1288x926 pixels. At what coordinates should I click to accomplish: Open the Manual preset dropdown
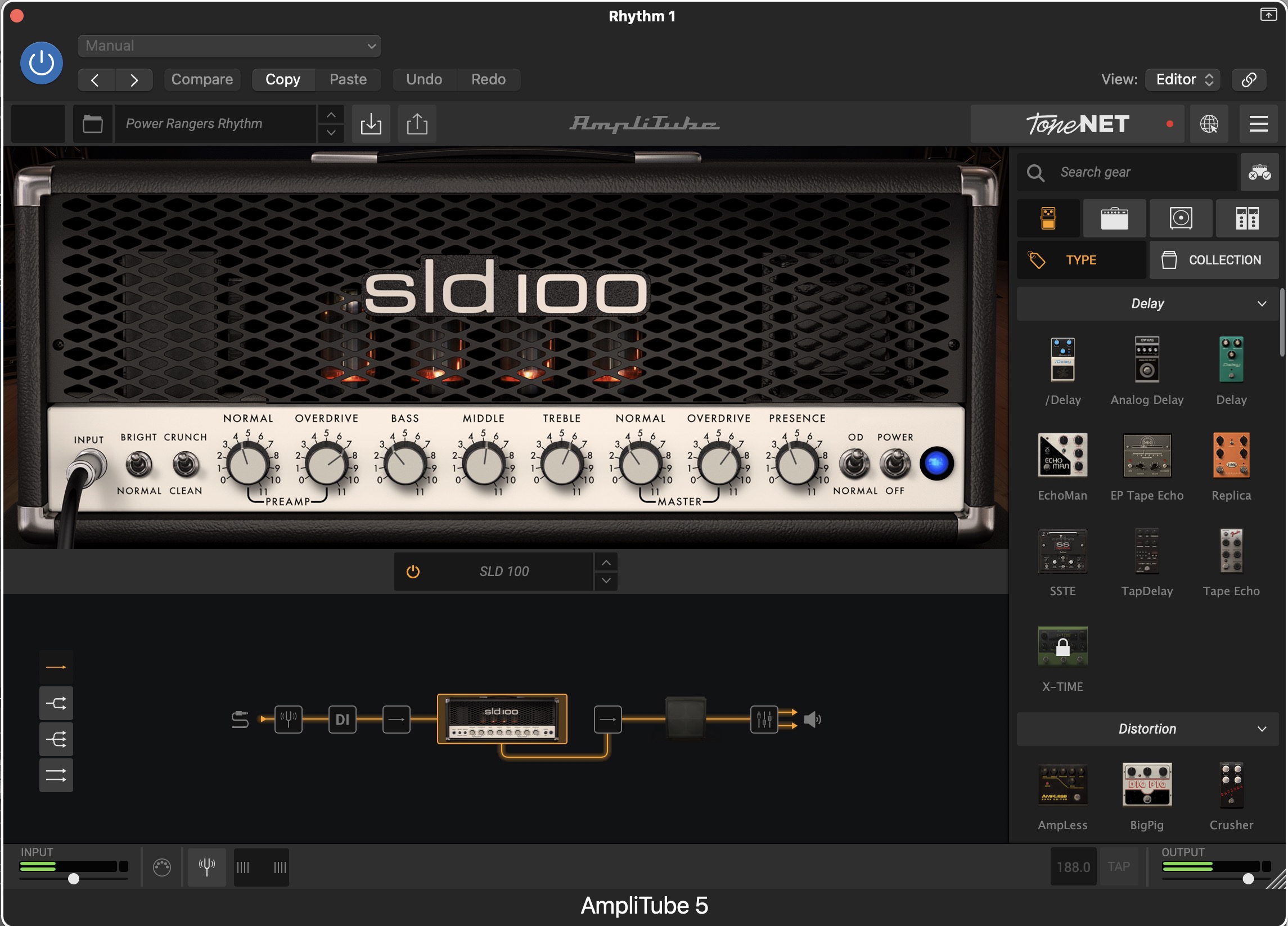229,46
